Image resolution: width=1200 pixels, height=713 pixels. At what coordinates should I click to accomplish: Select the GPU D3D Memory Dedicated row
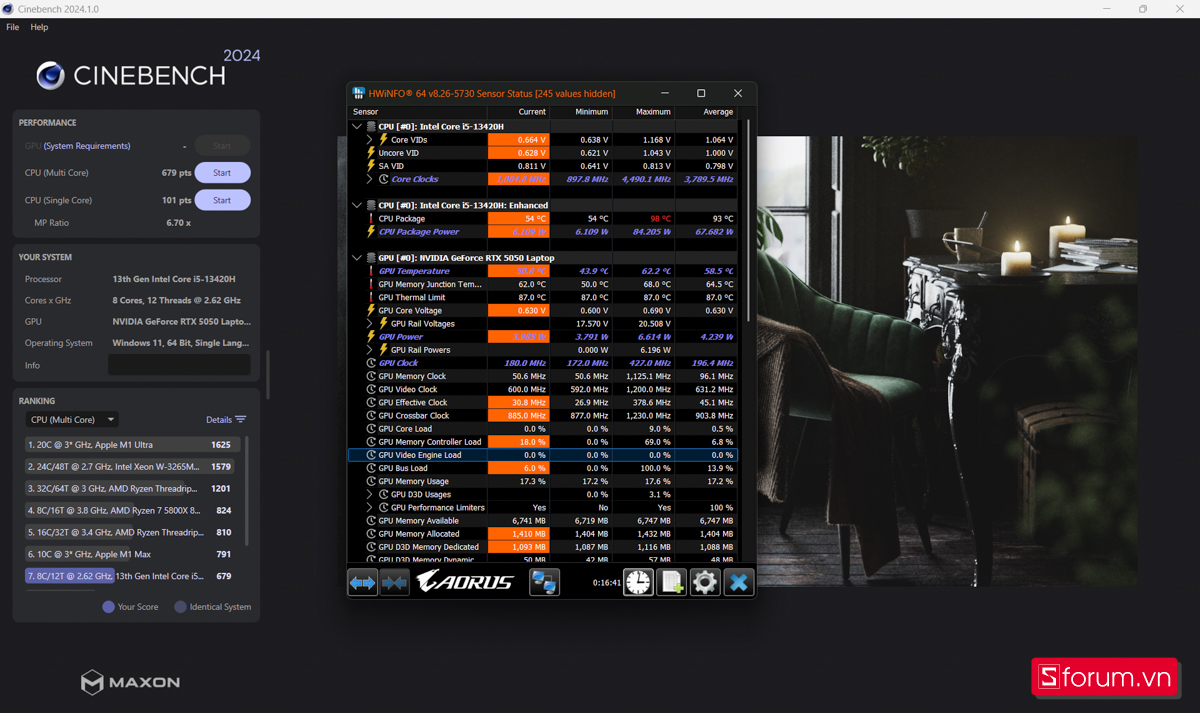pos(542,547)
